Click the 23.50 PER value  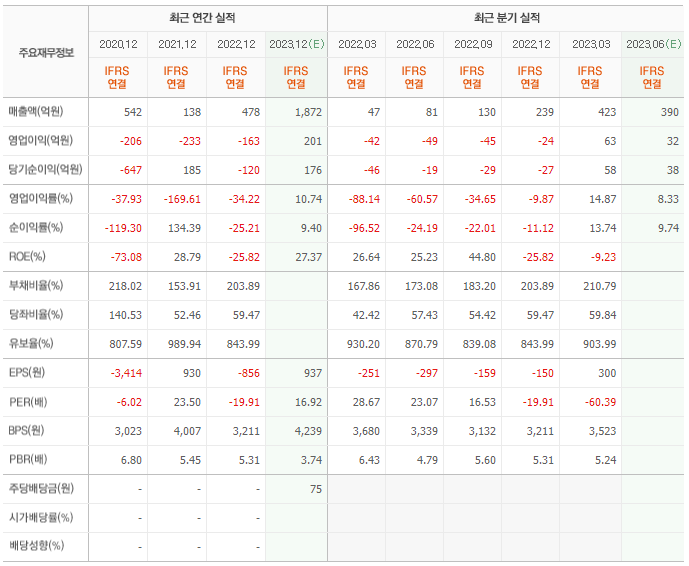(x=187, y=403)
